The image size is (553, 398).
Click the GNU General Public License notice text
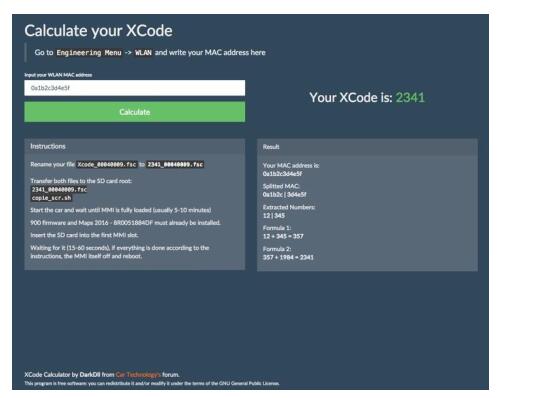152,383
